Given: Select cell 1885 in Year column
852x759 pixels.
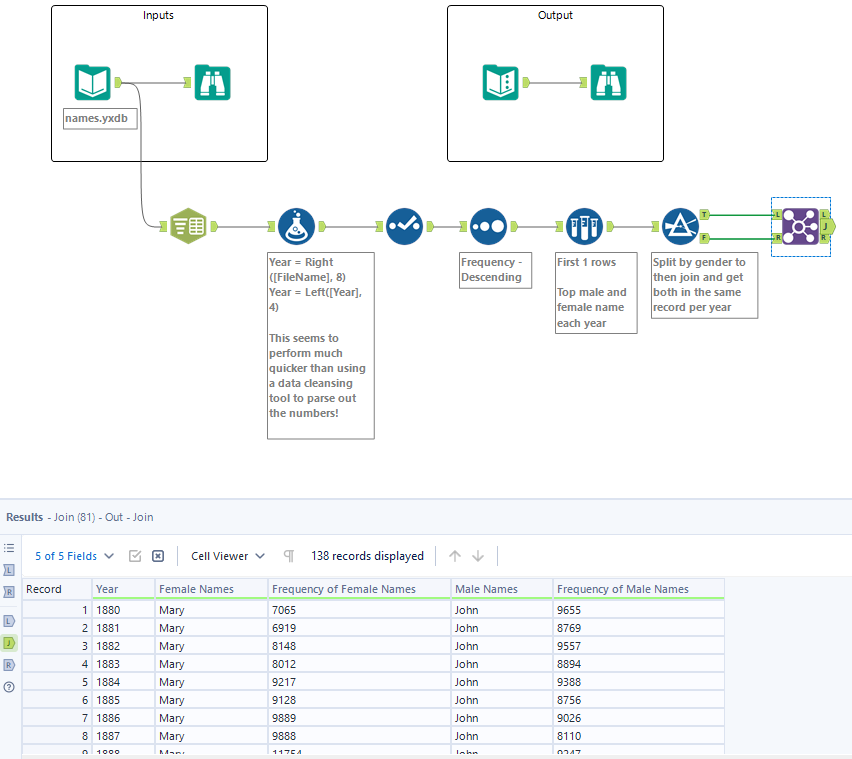Looking at the screenshot, I should click(123, 700).
